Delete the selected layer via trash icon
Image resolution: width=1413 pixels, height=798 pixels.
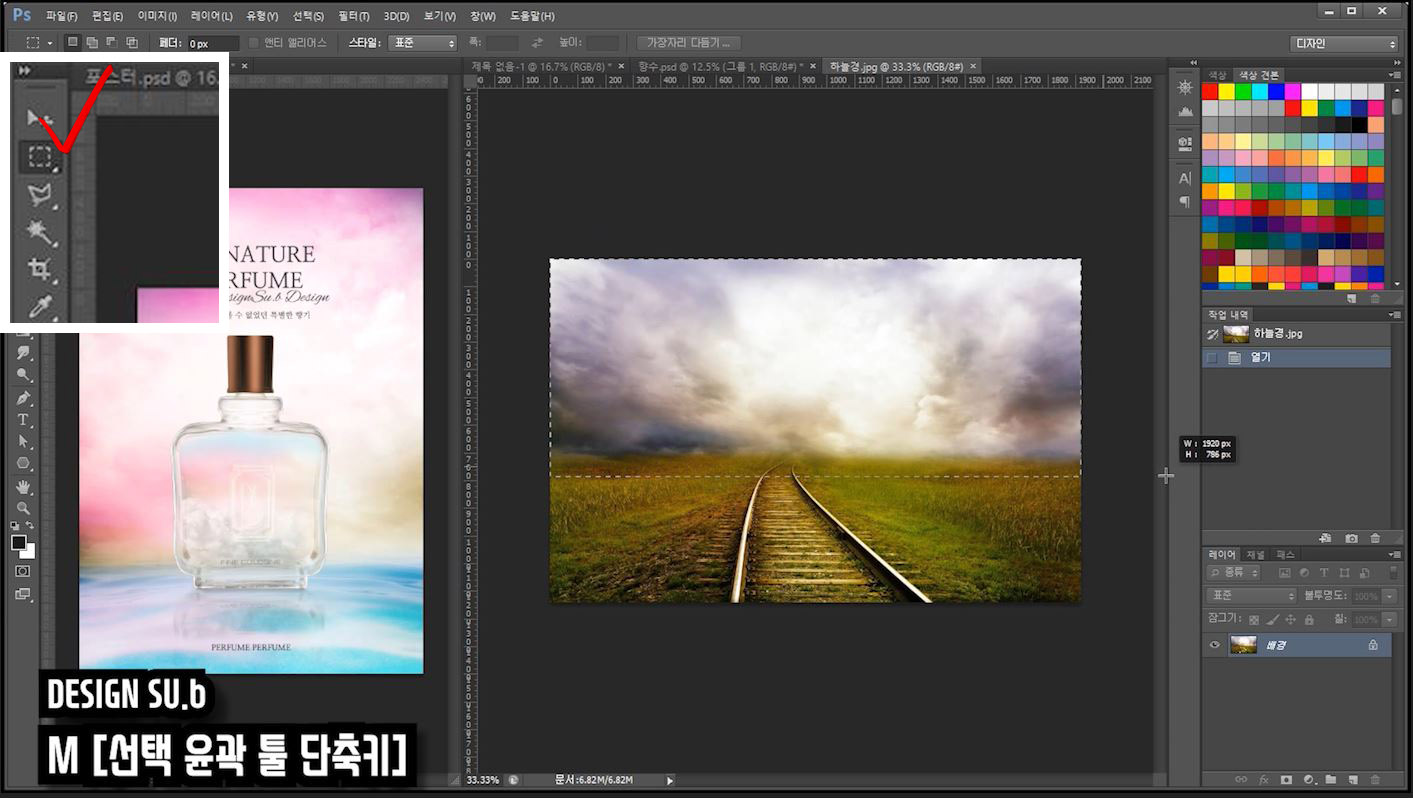(1375, 779)
